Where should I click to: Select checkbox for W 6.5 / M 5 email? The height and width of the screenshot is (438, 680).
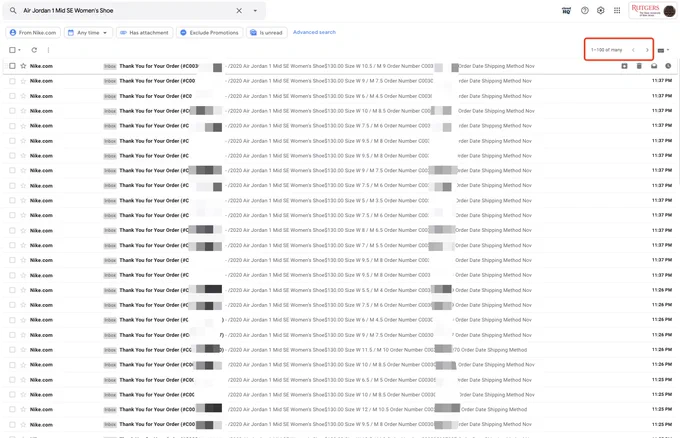coord(12,379)
